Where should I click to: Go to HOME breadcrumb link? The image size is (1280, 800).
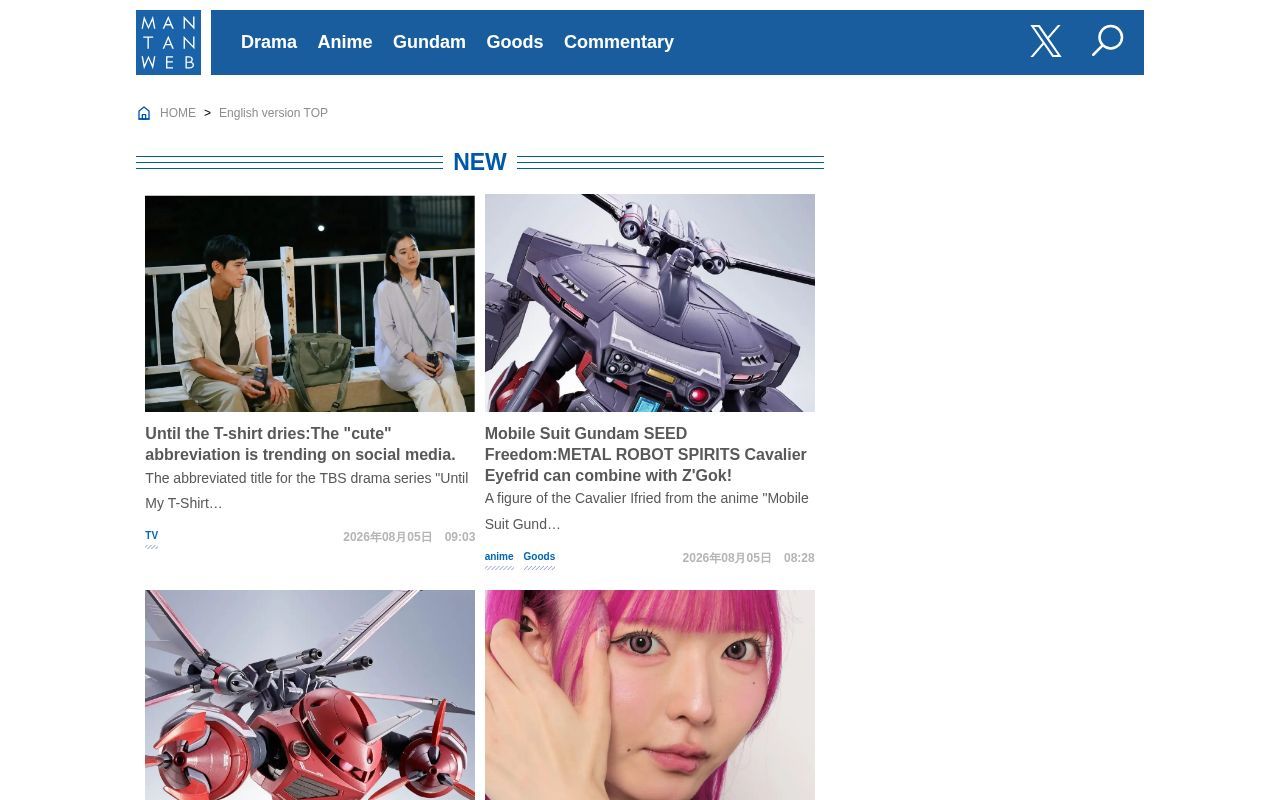click(x=178, y=113)
